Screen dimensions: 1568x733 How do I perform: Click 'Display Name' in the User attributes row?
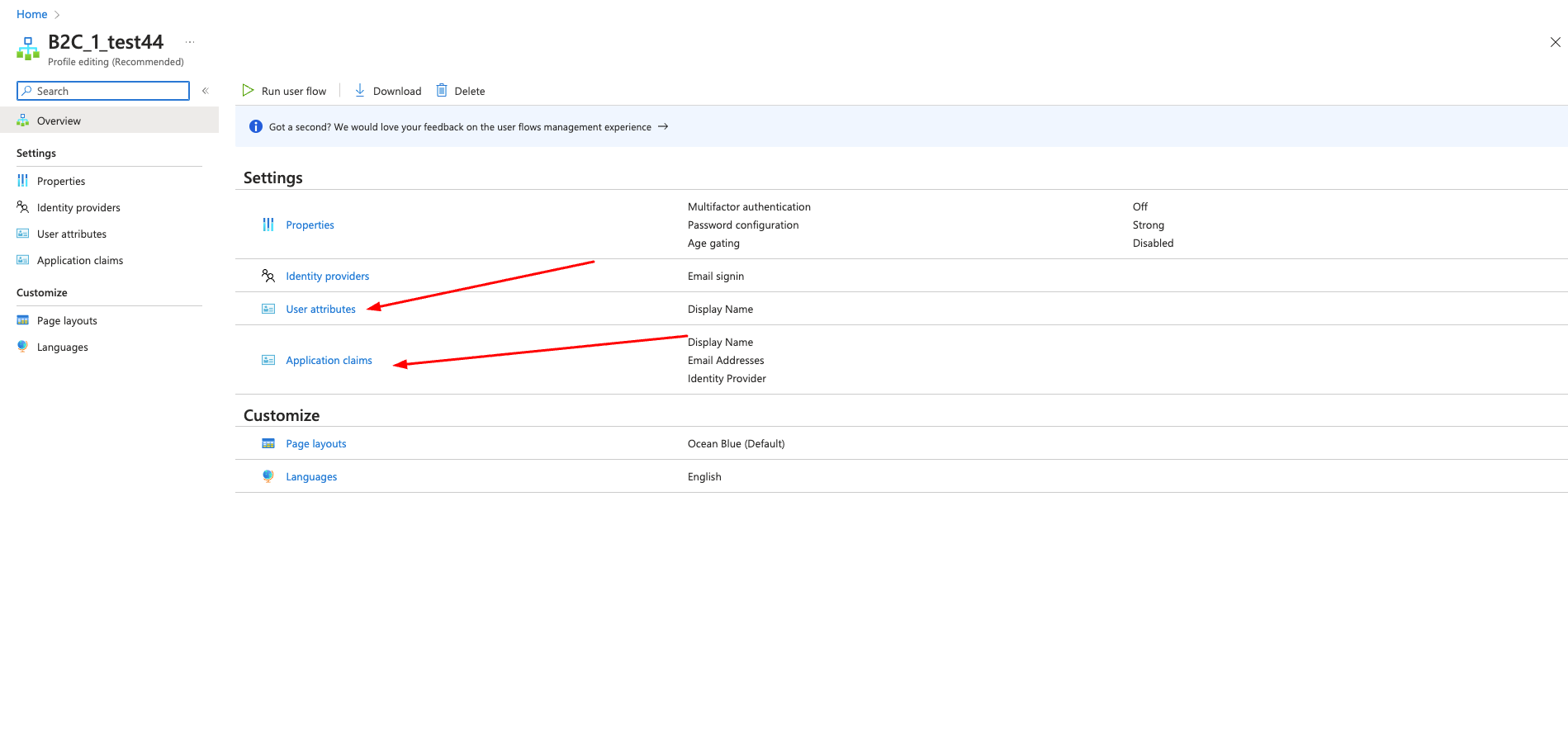pyautogui.click(x=720, y=309)
